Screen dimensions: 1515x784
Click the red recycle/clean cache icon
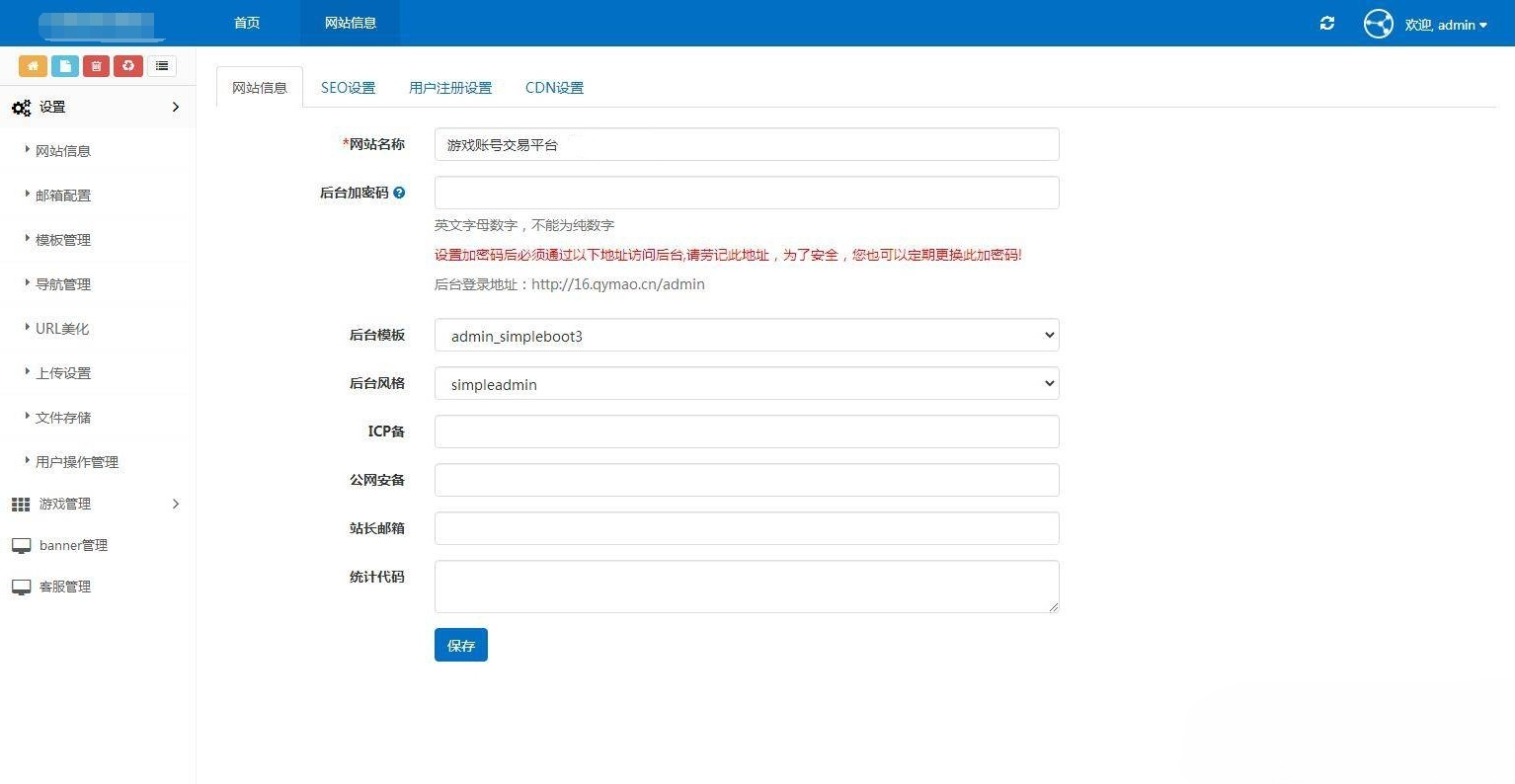point(127,66)
